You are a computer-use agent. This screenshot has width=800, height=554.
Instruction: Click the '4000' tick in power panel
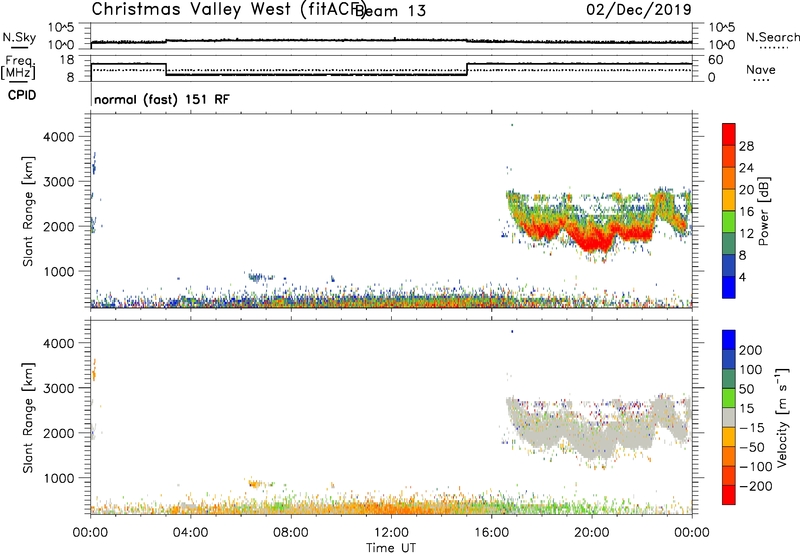click(x=58, y=137)
